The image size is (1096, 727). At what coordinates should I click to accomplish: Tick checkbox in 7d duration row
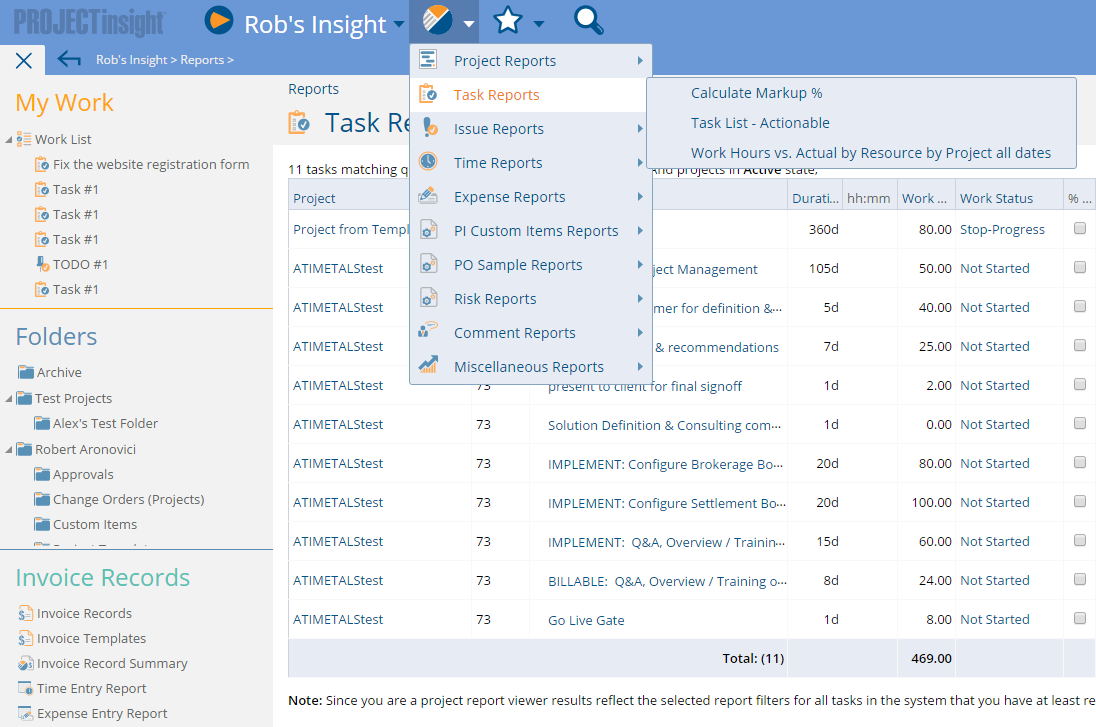[x=1080, y=345]
